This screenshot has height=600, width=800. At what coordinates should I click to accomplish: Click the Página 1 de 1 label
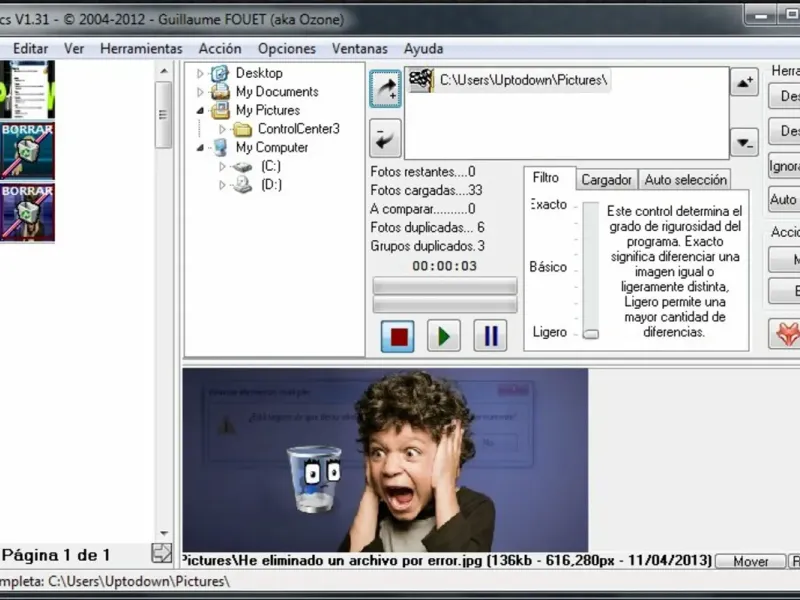tap(56, 555)
